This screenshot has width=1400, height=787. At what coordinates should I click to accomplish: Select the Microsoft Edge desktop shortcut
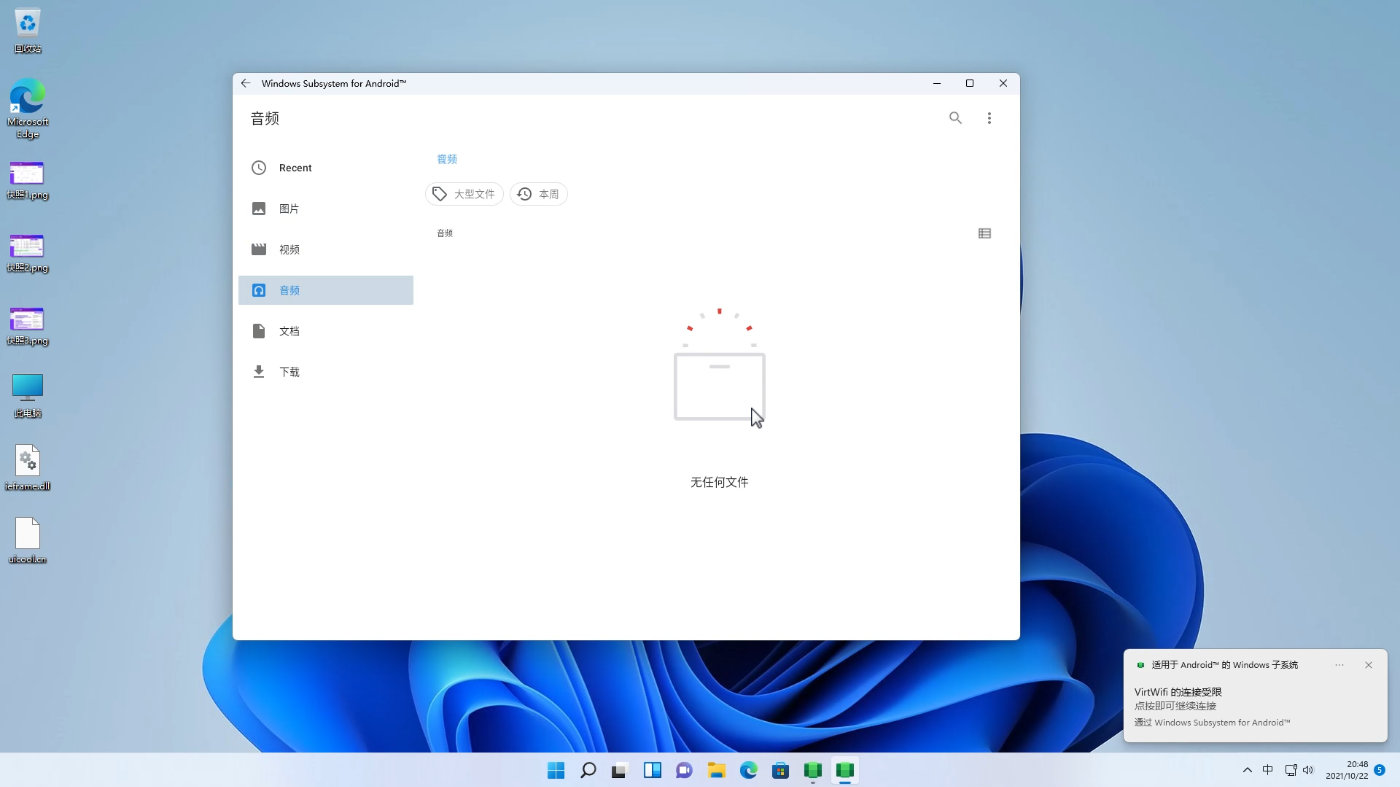tap(28, 108)
